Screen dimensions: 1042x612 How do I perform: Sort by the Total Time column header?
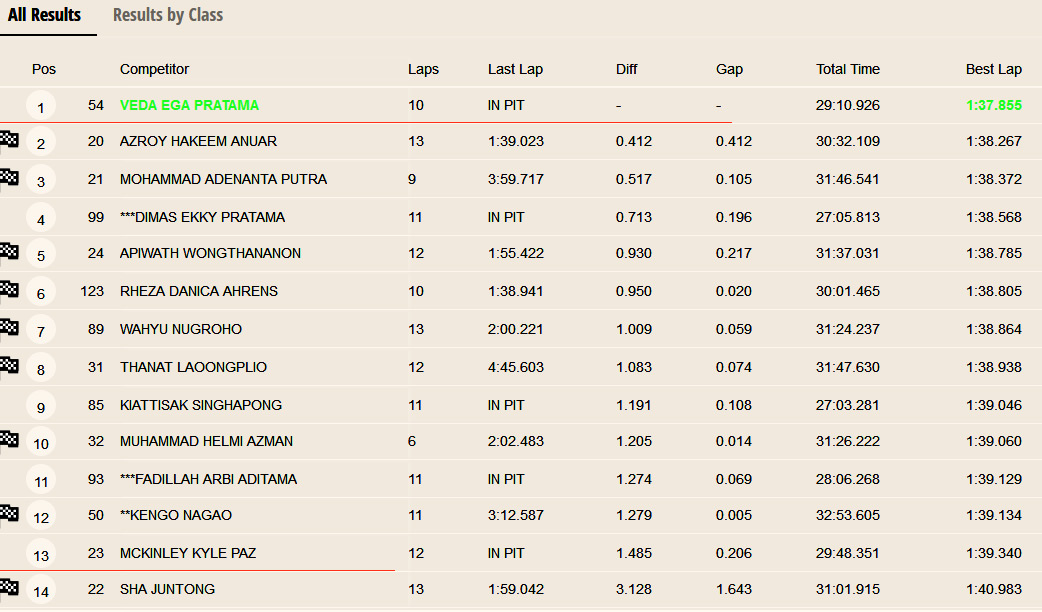pyautogui.click(x=847, y=69)
